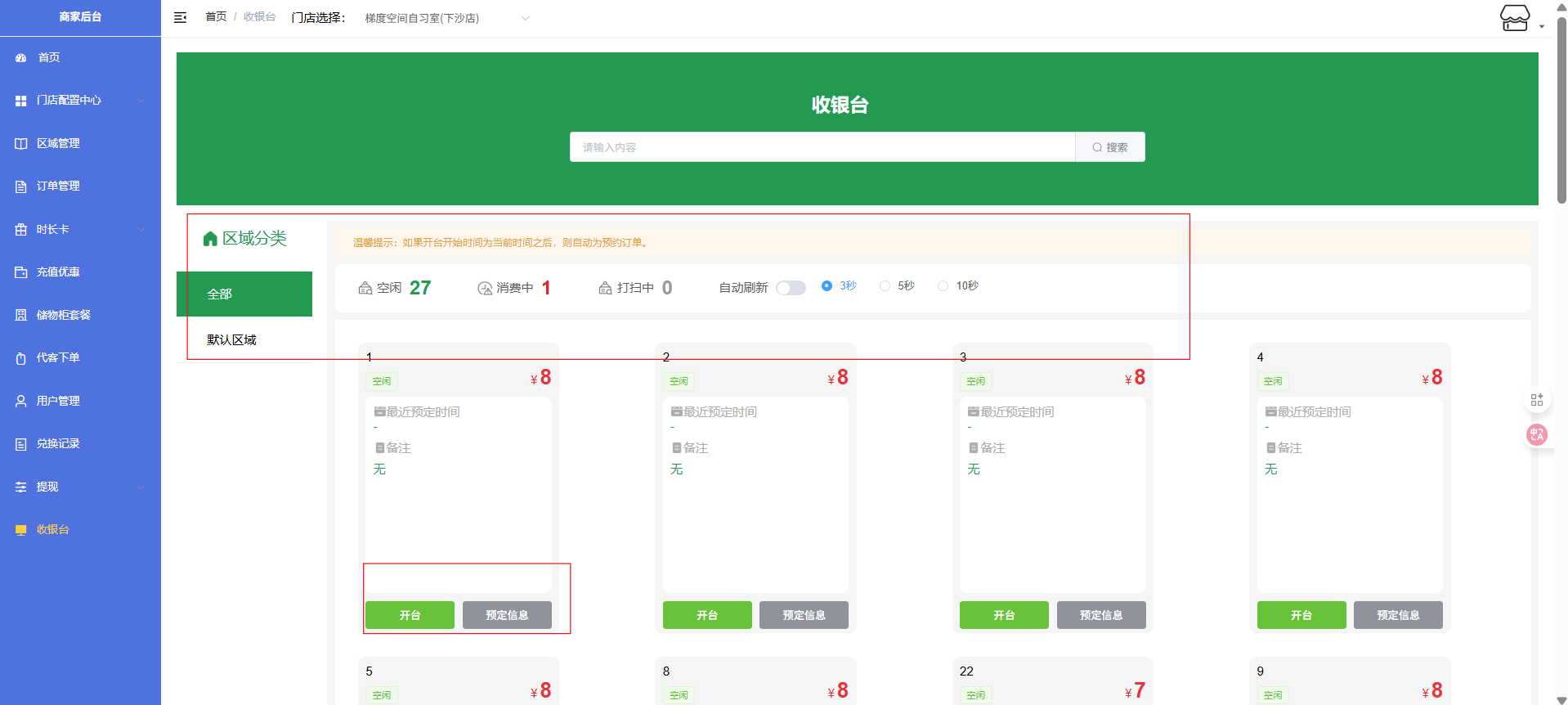Screen dimensions: 1568x705
Task: Click the 门店配置中心 grid icon
Action: (21, 101)
